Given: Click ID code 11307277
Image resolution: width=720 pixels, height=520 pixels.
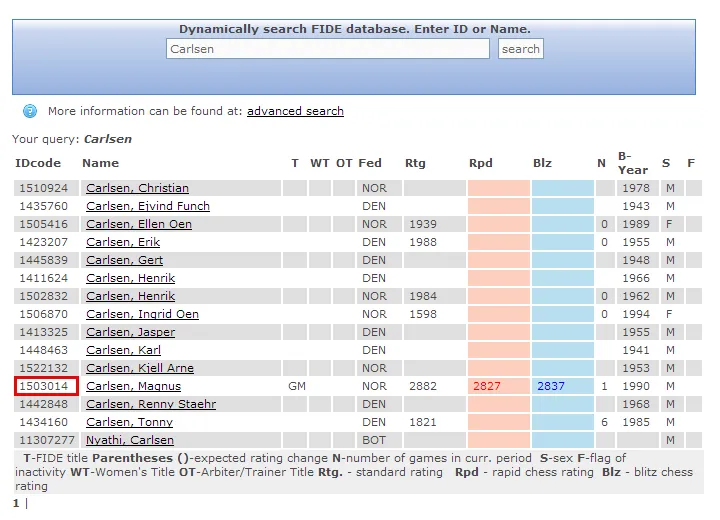Looking at the screenshot, I should pos(47,440).
